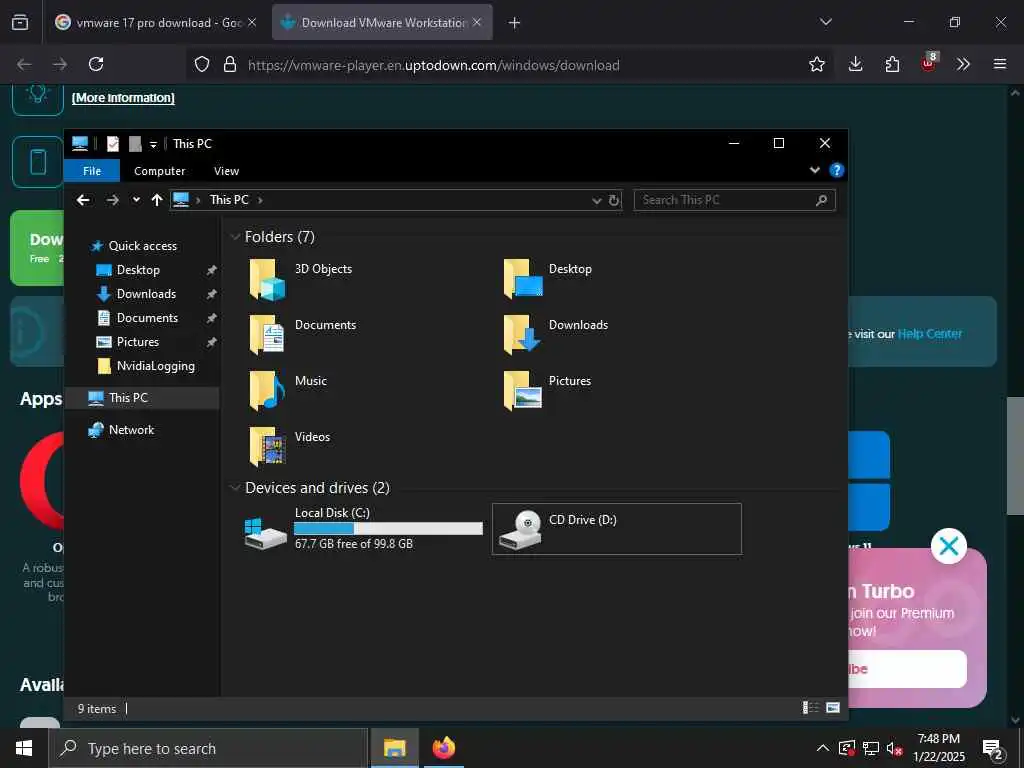Open Firefox downloads panel
Screen dimensions: 1024x768
pos(856,64)
